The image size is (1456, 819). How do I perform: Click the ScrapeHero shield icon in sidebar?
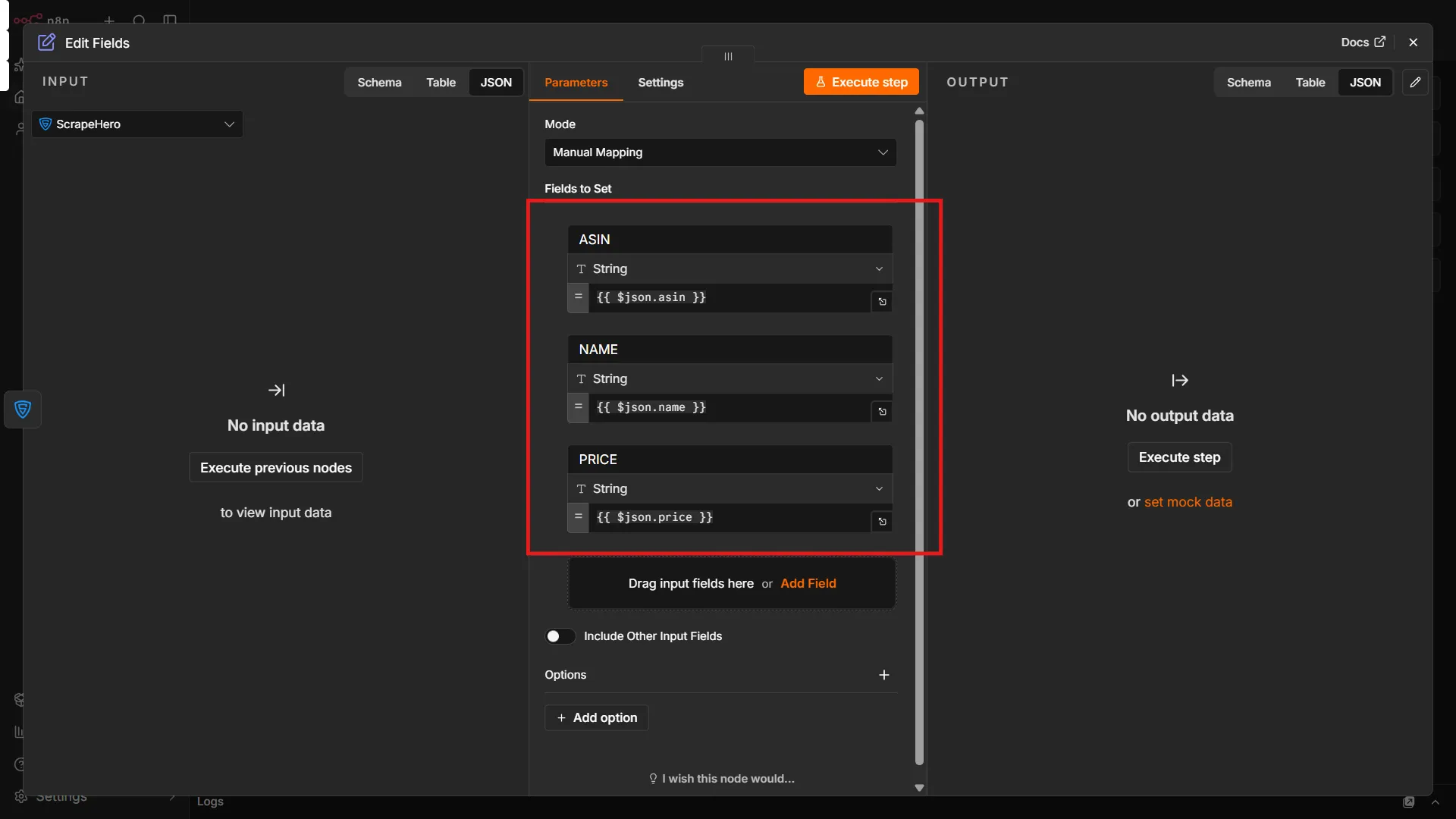pos(23,409)
